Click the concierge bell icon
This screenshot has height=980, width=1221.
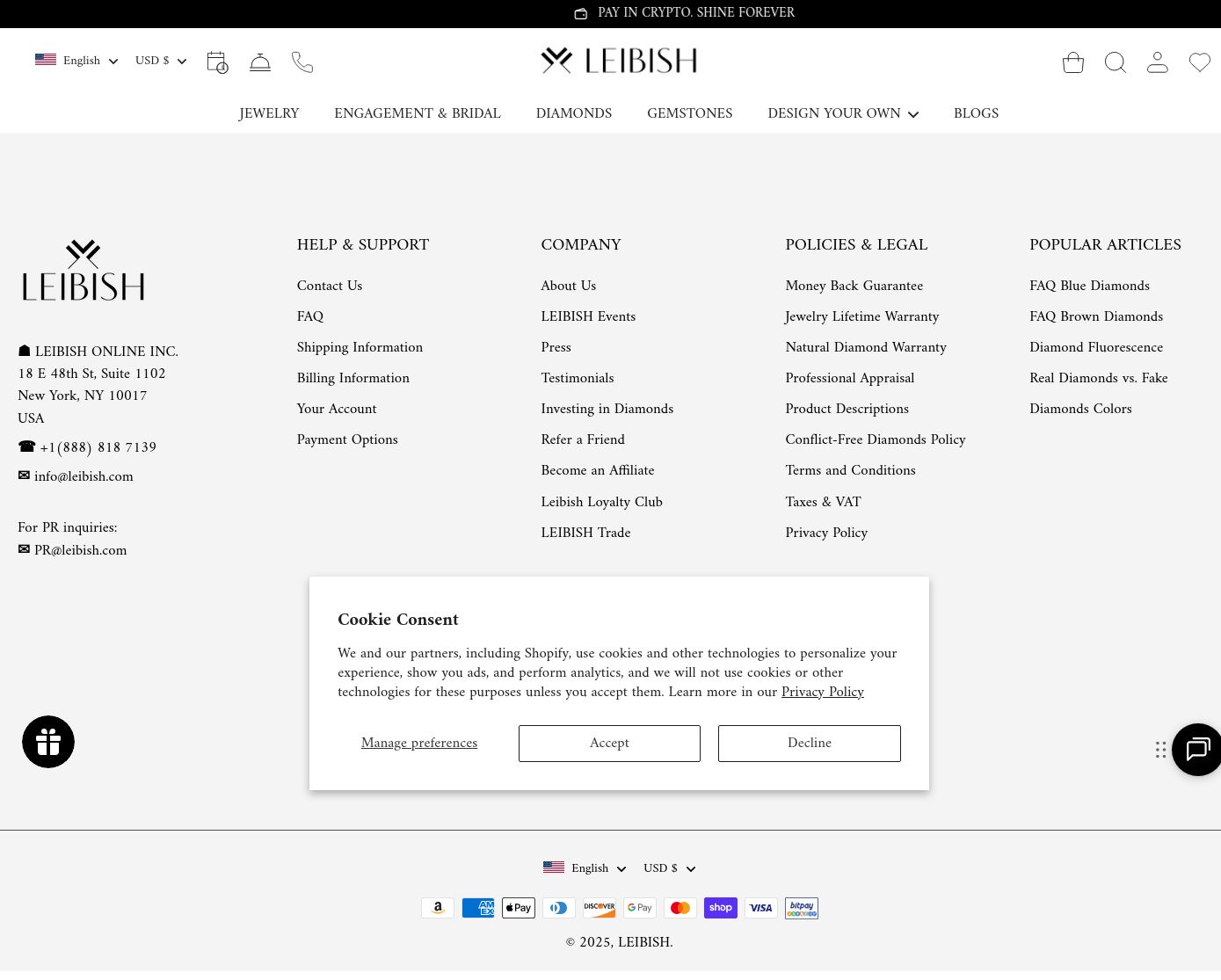click(x=260, y=62)
